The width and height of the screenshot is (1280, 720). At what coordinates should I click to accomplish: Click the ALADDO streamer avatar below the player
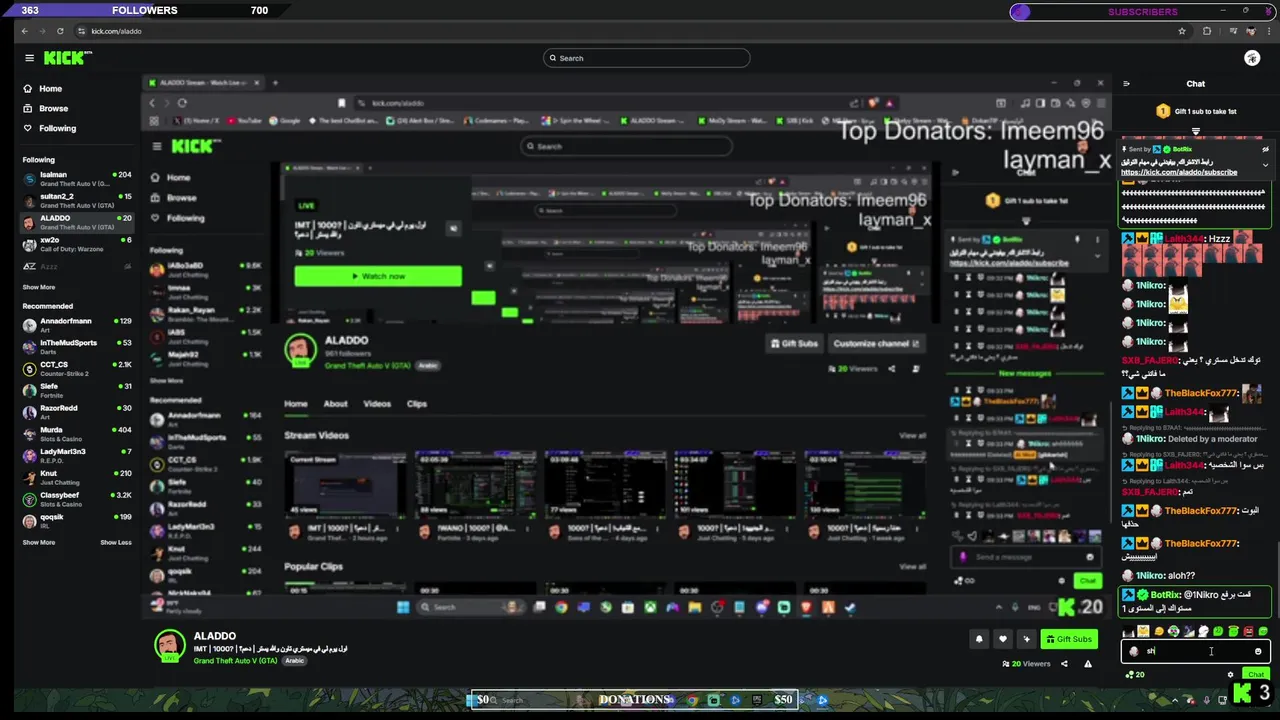pyautogui.click(x=169, y=646)
